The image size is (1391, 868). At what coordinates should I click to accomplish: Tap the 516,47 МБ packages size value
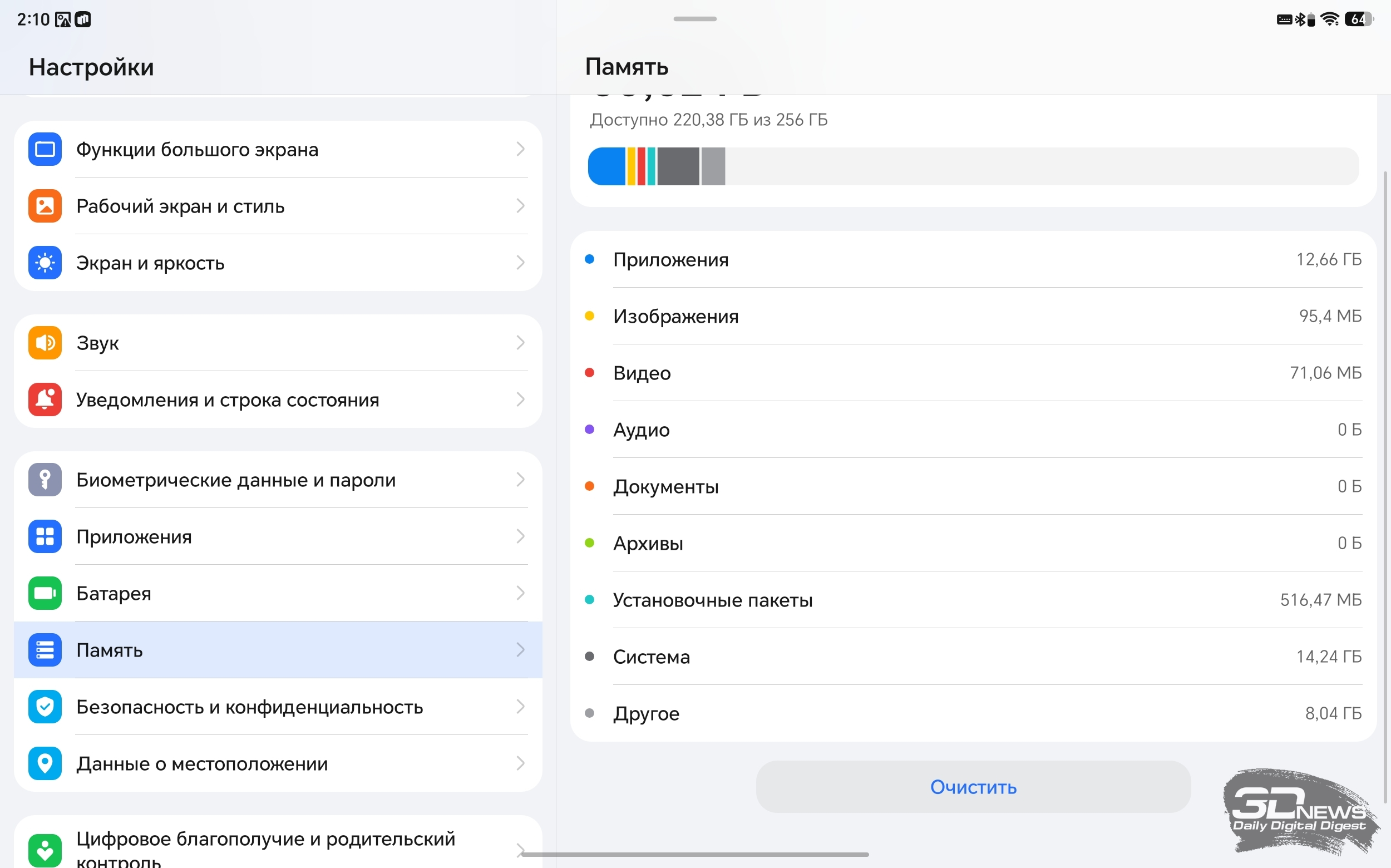tap(1321, 600)
